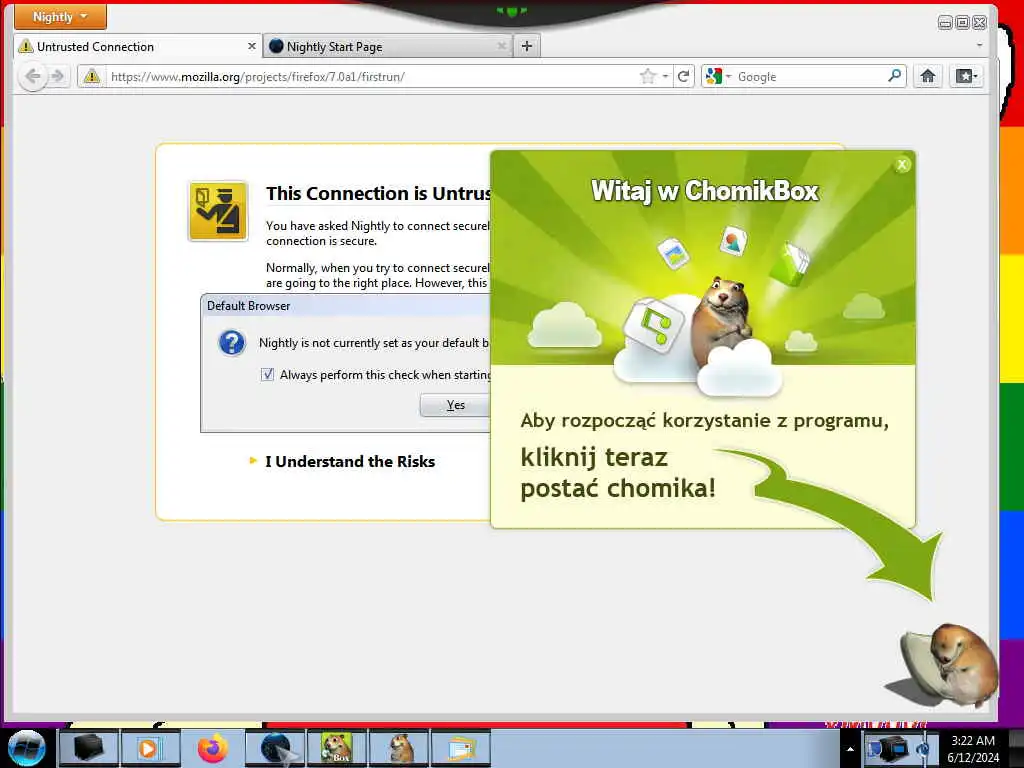Click the question mark icon in Default Browser dialog
Image resolution: width=1024 pixels, height=768 pixels.
(x=232, y=342)
